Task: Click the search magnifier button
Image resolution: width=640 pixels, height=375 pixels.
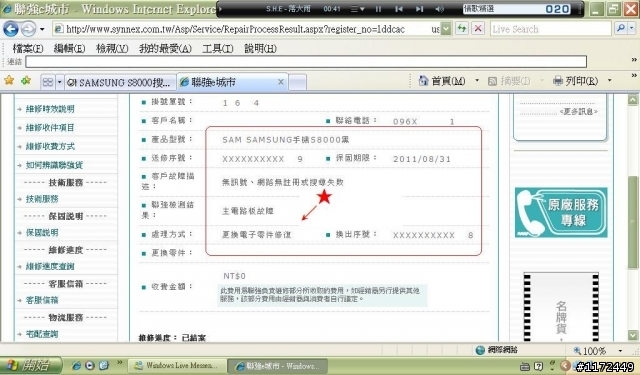Action: [620, 29]
